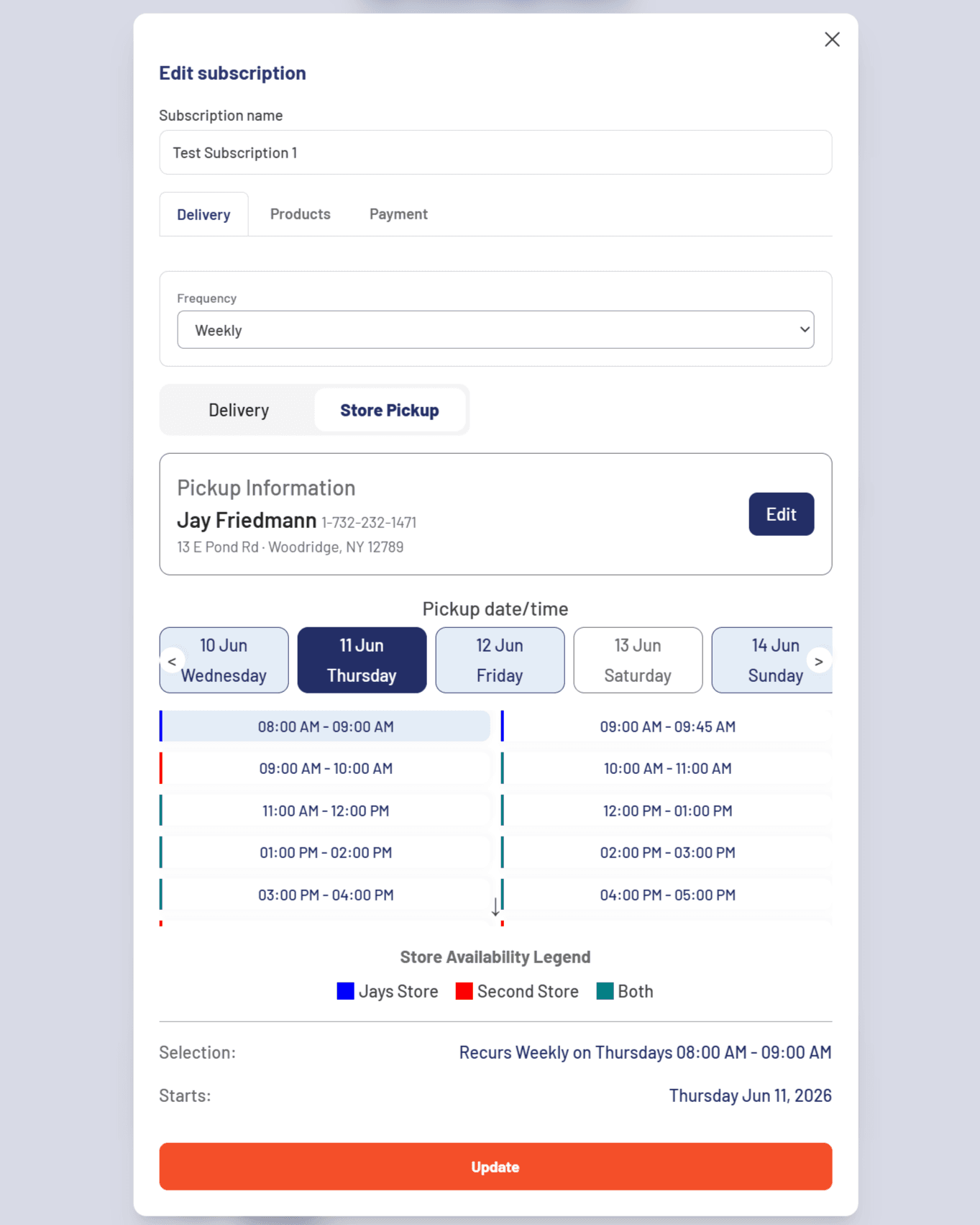Click the Update button

click(495, 1167)
